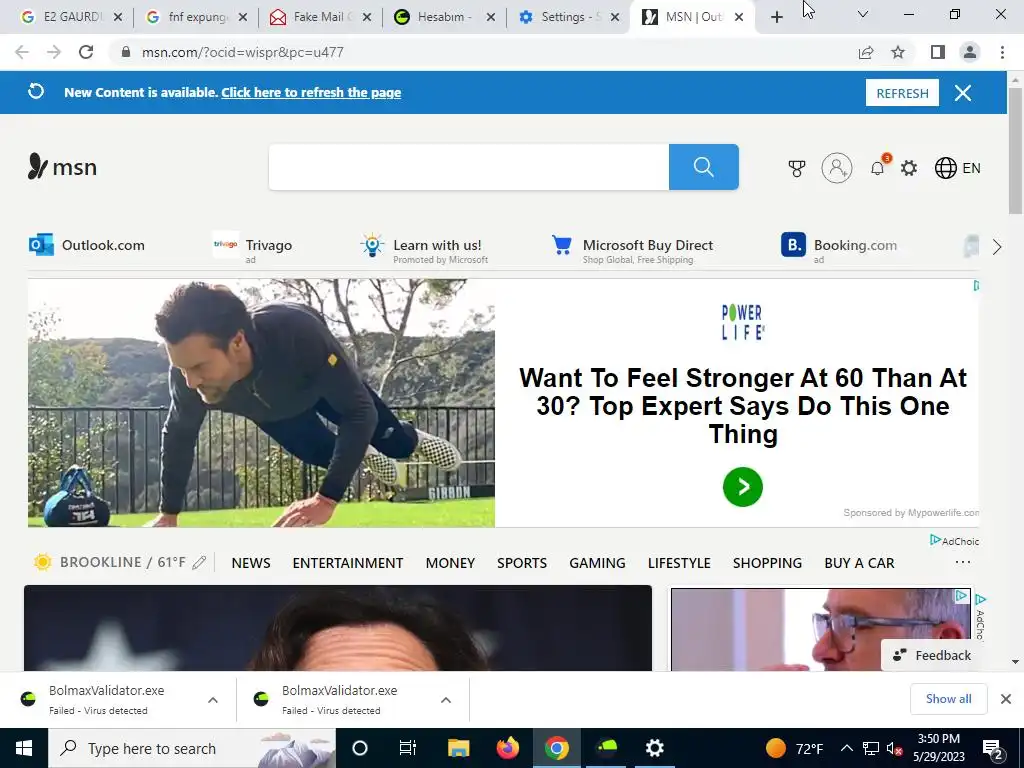Open the MSN settings gear icon
This screenshot has width=1024, height=768.
tap(908, 168)
